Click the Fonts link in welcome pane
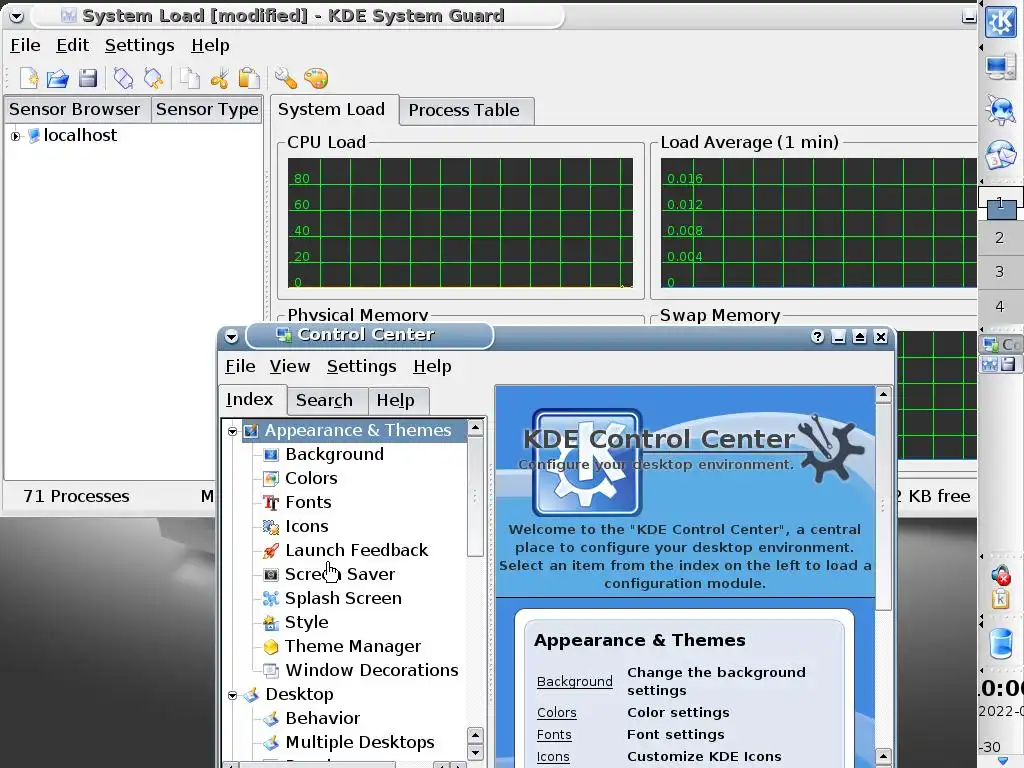The image size is (1024, 768). click(554, 735)
